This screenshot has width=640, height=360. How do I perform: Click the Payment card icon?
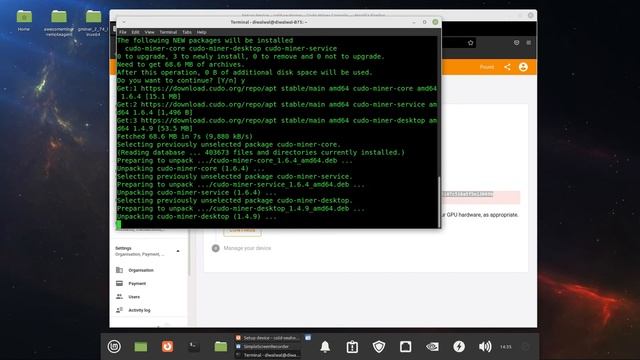coord(119,283)
